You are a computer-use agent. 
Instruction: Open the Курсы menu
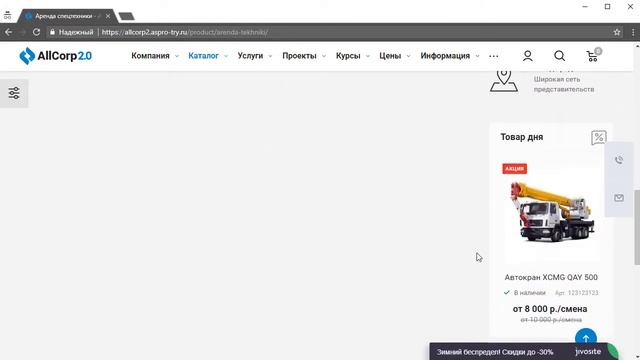point(348,56)
